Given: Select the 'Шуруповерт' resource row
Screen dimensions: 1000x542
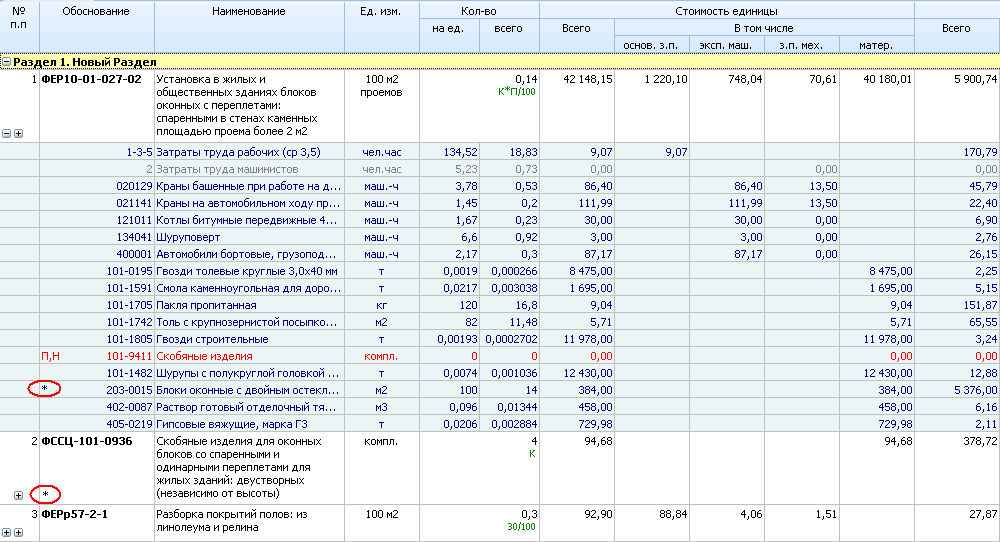Looking at the screenshot, I should 500,237.
